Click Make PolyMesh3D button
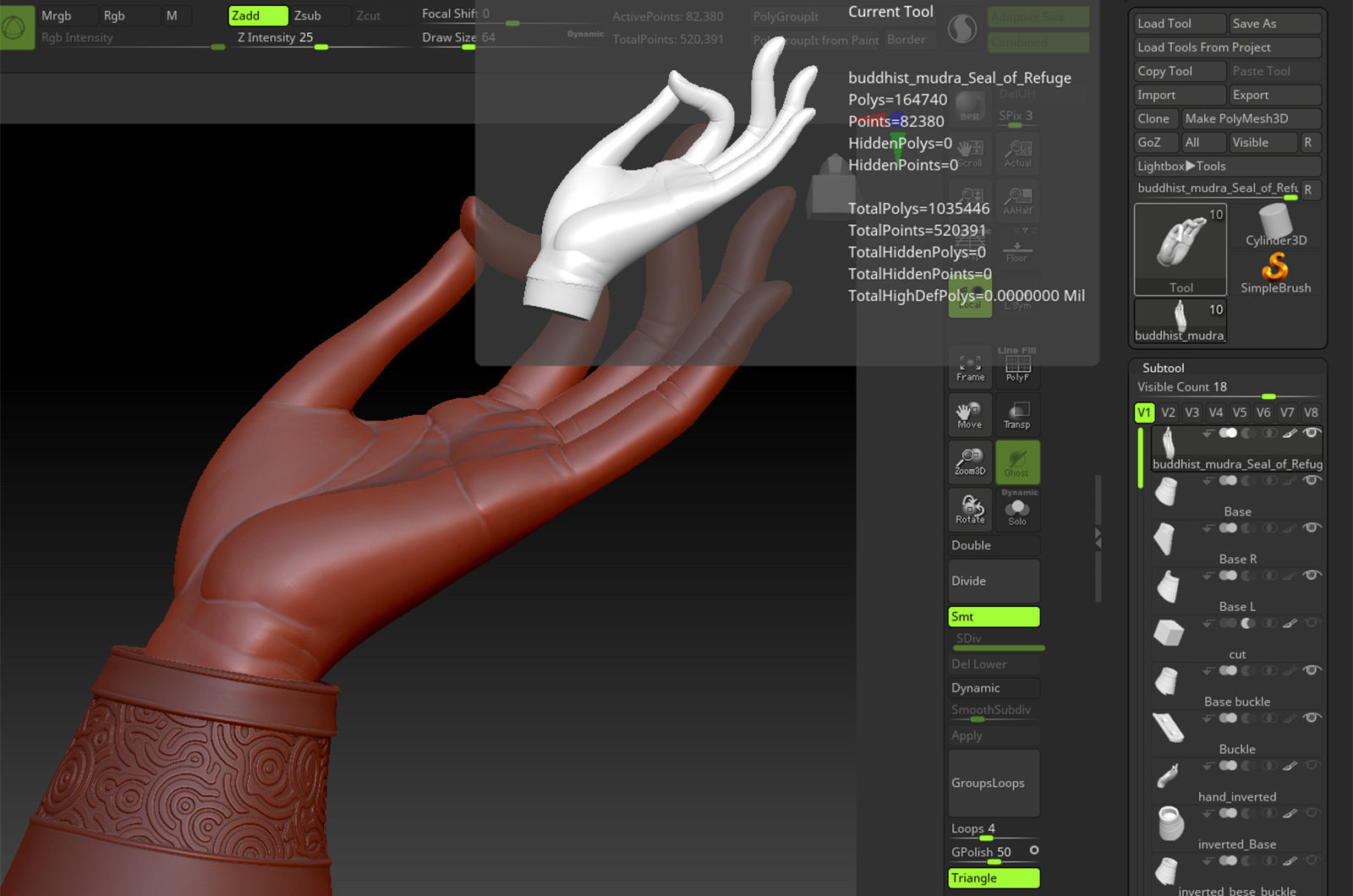 [x=1252, y=118]
